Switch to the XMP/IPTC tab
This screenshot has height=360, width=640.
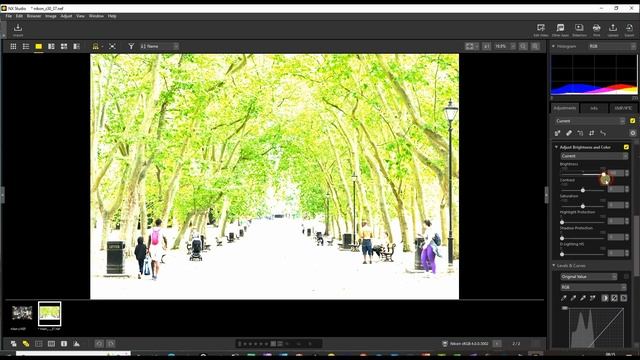click(x=623, y=108)
